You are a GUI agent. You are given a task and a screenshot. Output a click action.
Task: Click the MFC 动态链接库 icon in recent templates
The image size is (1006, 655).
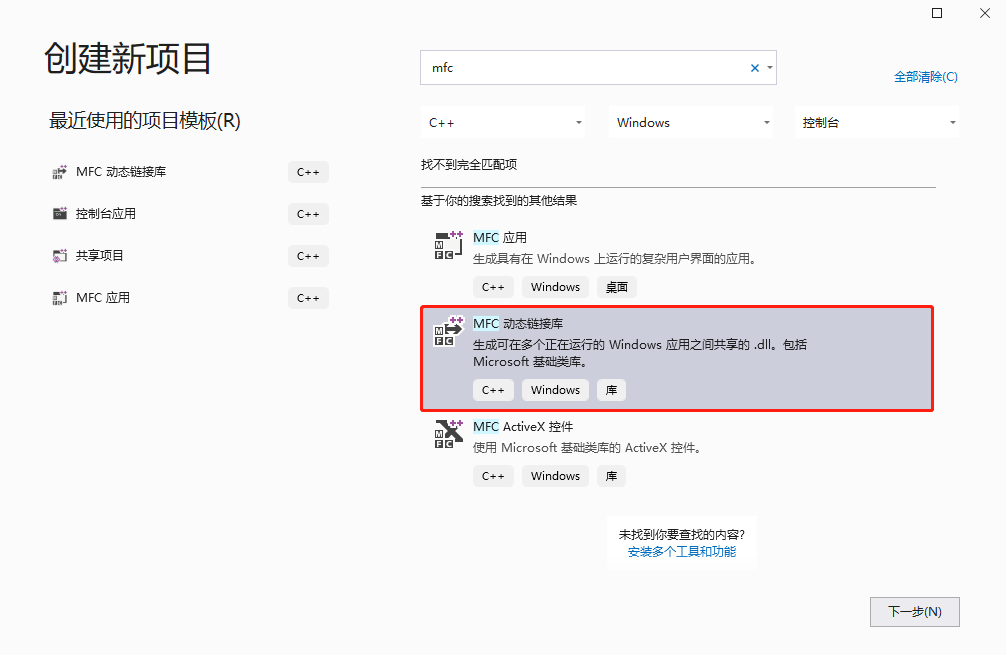point(60,172)
